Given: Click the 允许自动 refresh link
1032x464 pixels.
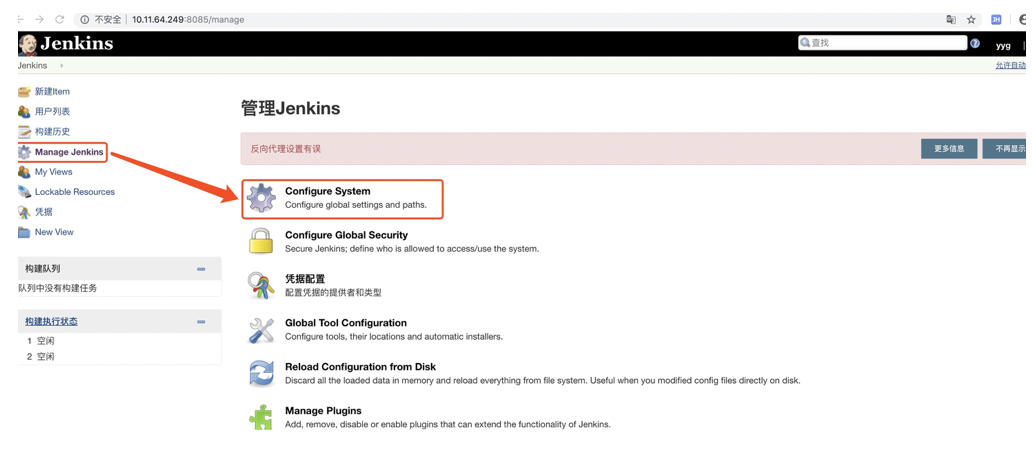Looking at the screenshot, I should (x=1010, y=66).
